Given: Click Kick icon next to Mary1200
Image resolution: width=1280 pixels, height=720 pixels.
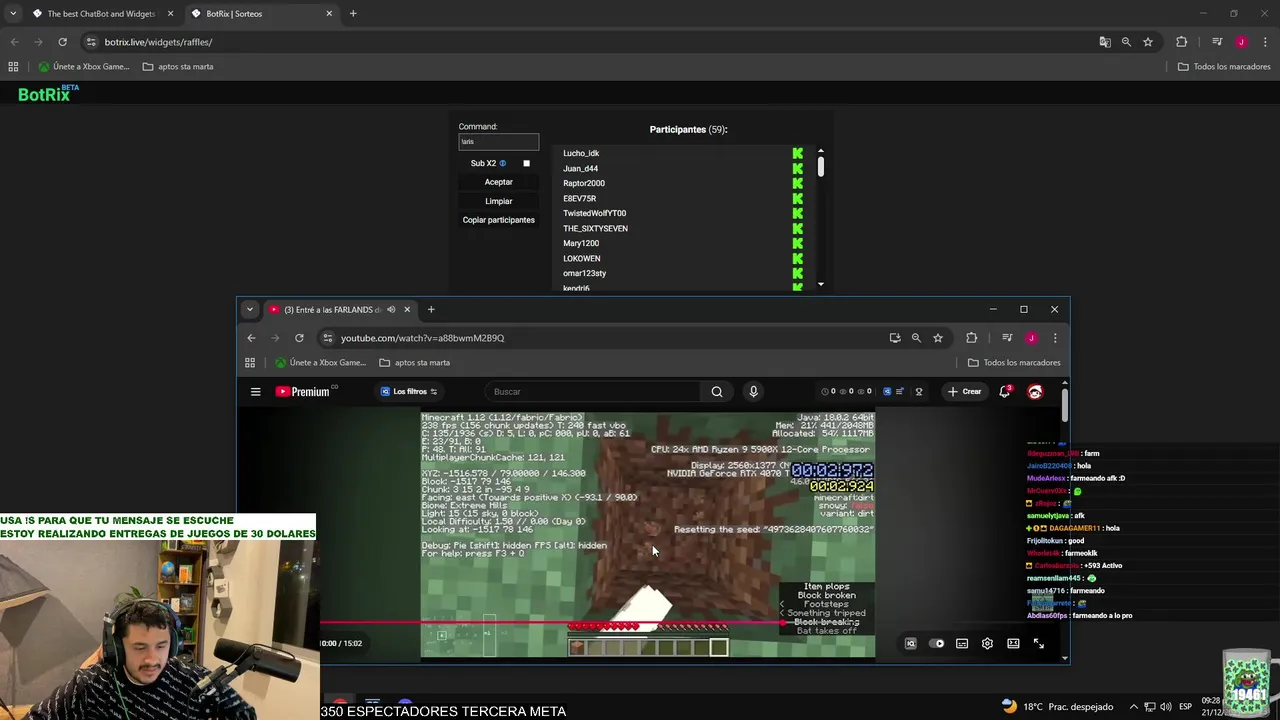Looking at the screenshot, I should click(797, 243).
